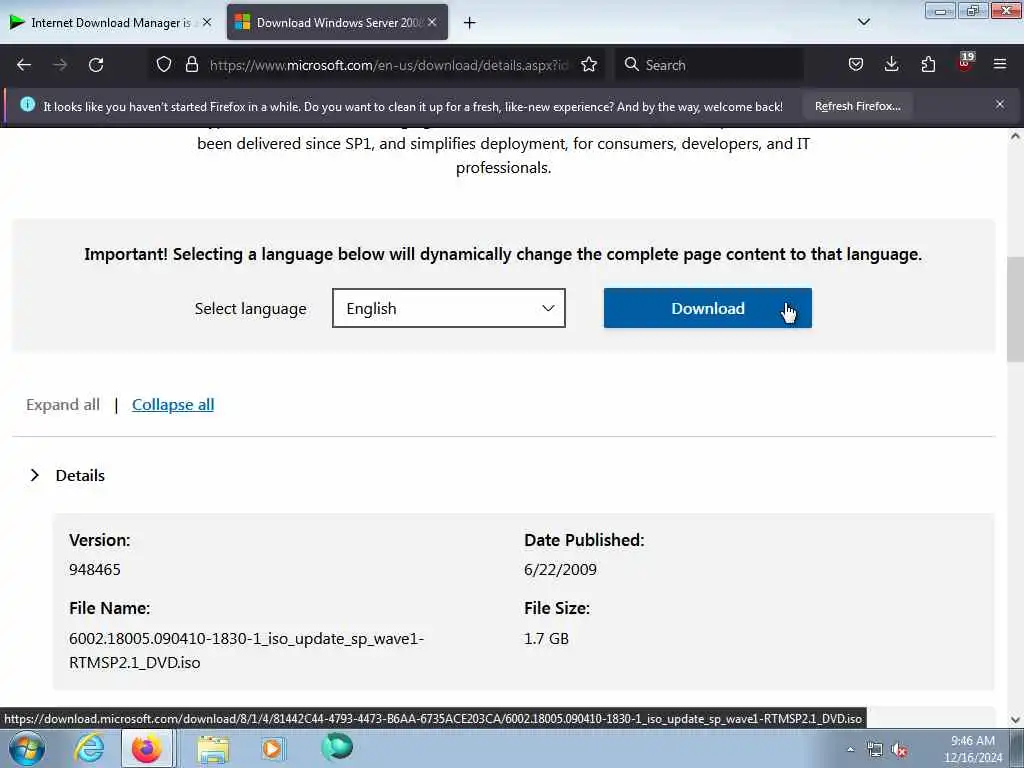The width and height of the screenshot is (1024, 768).
Task: Close the Download Windows Server tab
Action: tap(432, 22)
